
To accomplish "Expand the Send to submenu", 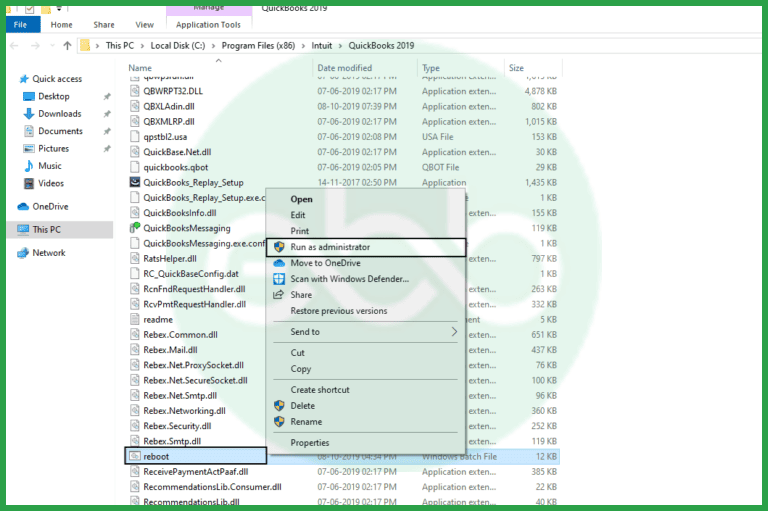I will coord(365,332).
